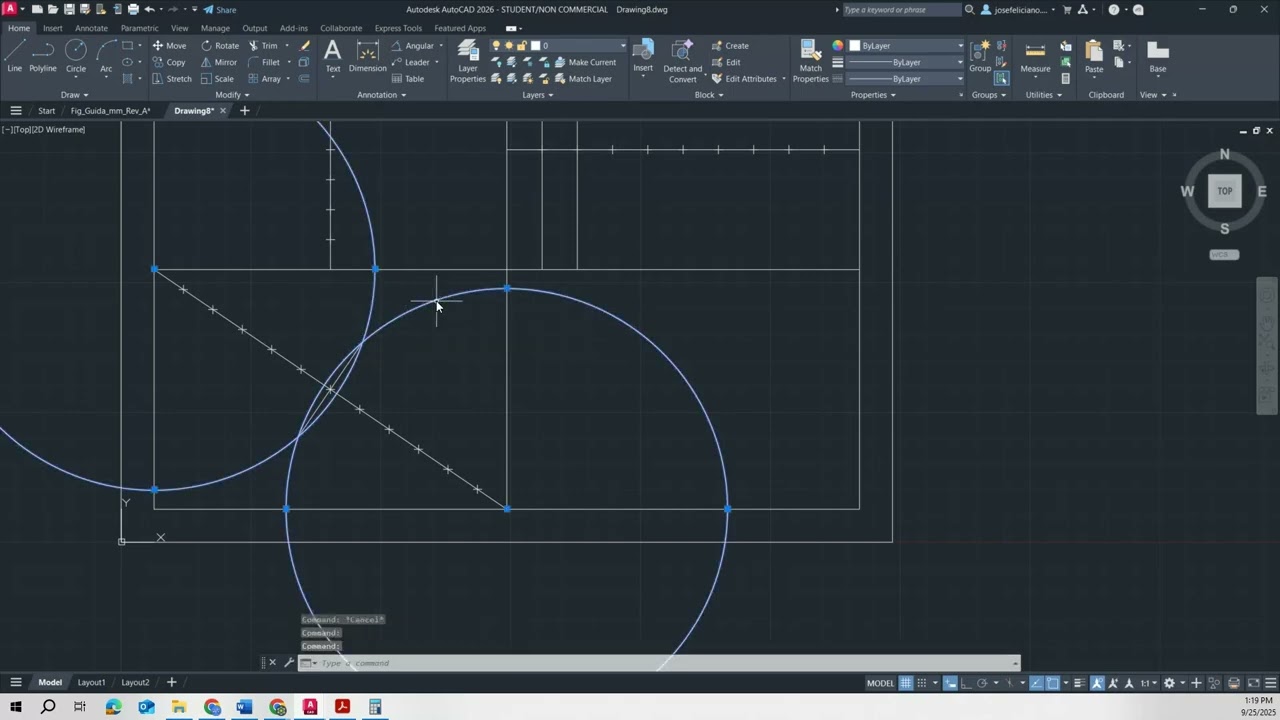Expand the Annotation panel
The height and width of the screenshot is (720, 1280).
tap(382, 95)
